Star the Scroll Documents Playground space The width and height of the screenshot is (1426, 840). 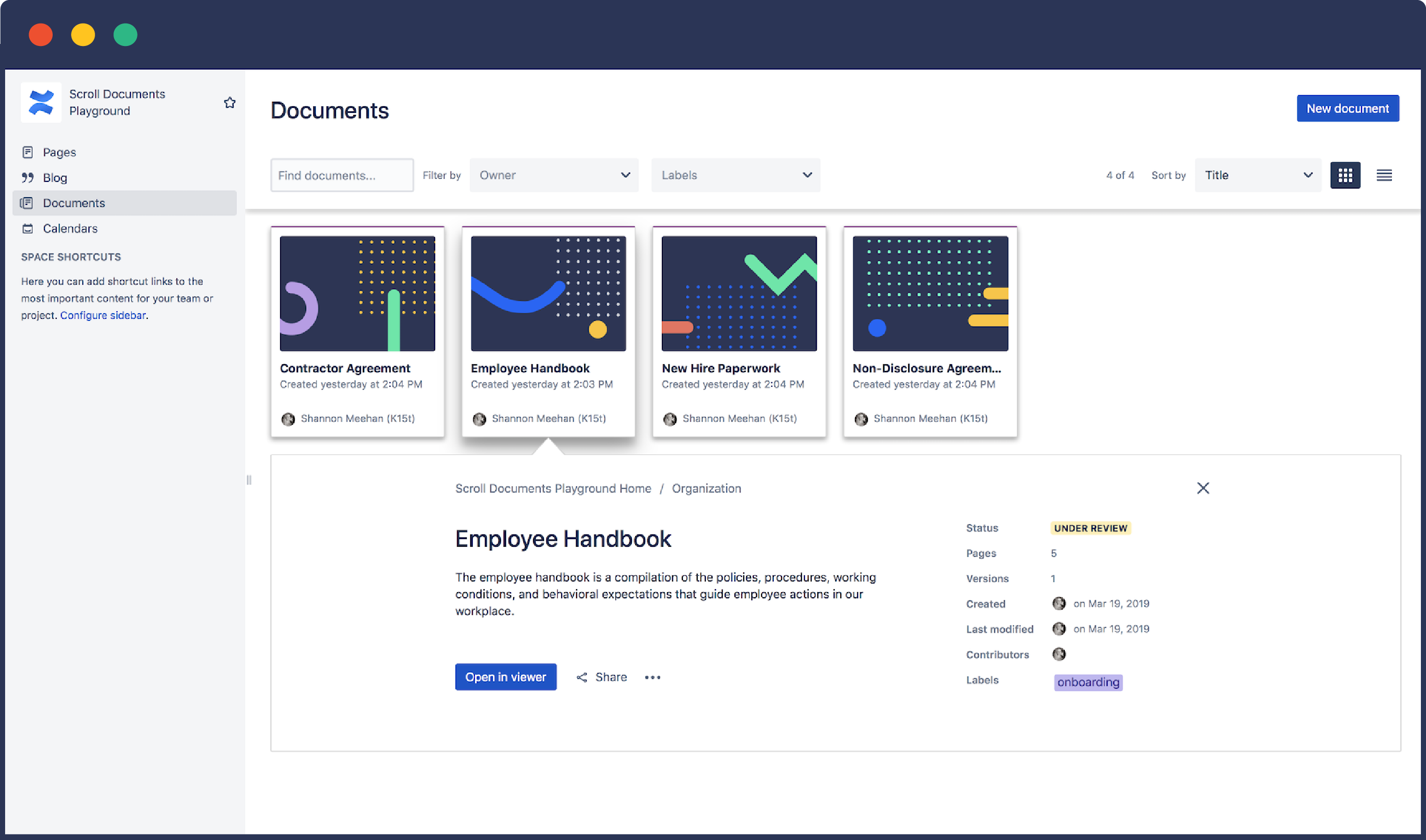[x=229, y=103]
